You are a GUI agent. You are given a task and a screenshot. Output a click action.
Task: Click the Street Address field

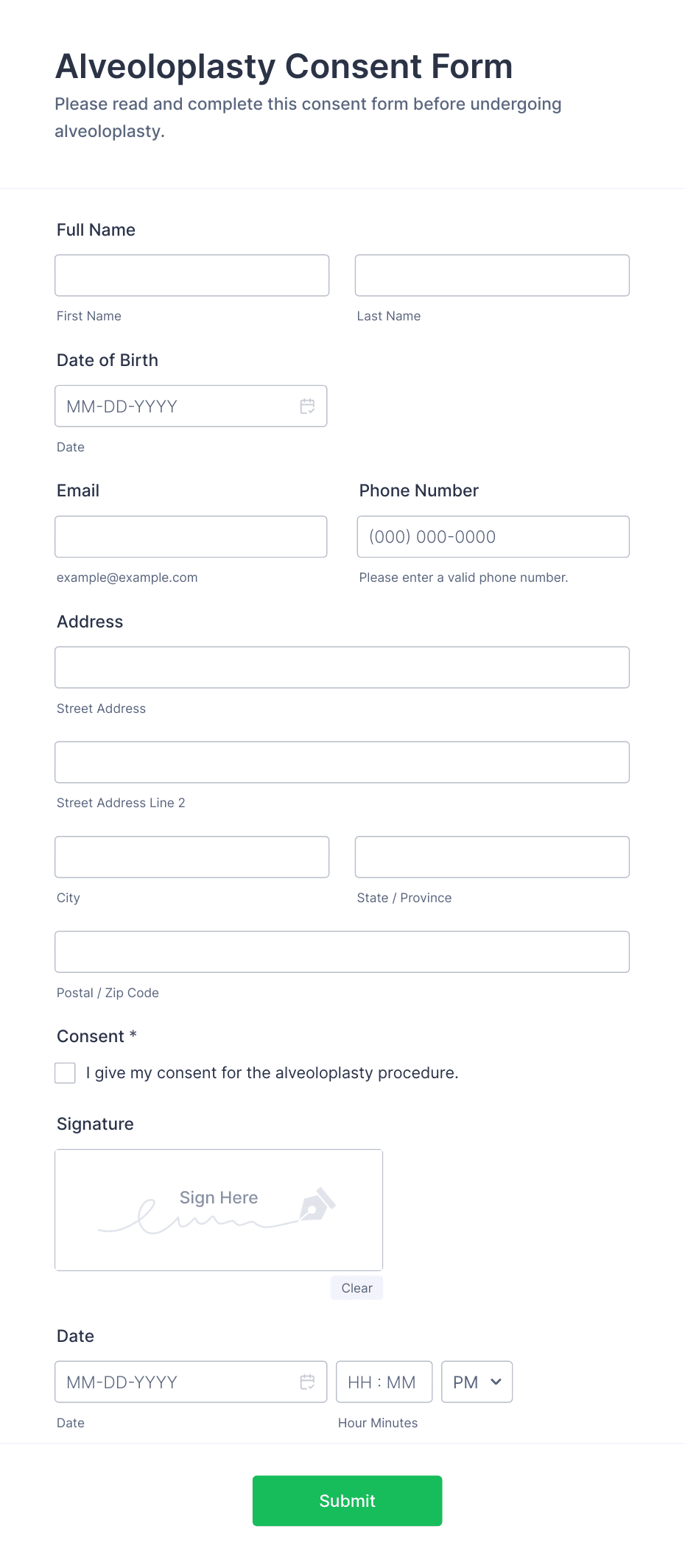tap(342, 667)
